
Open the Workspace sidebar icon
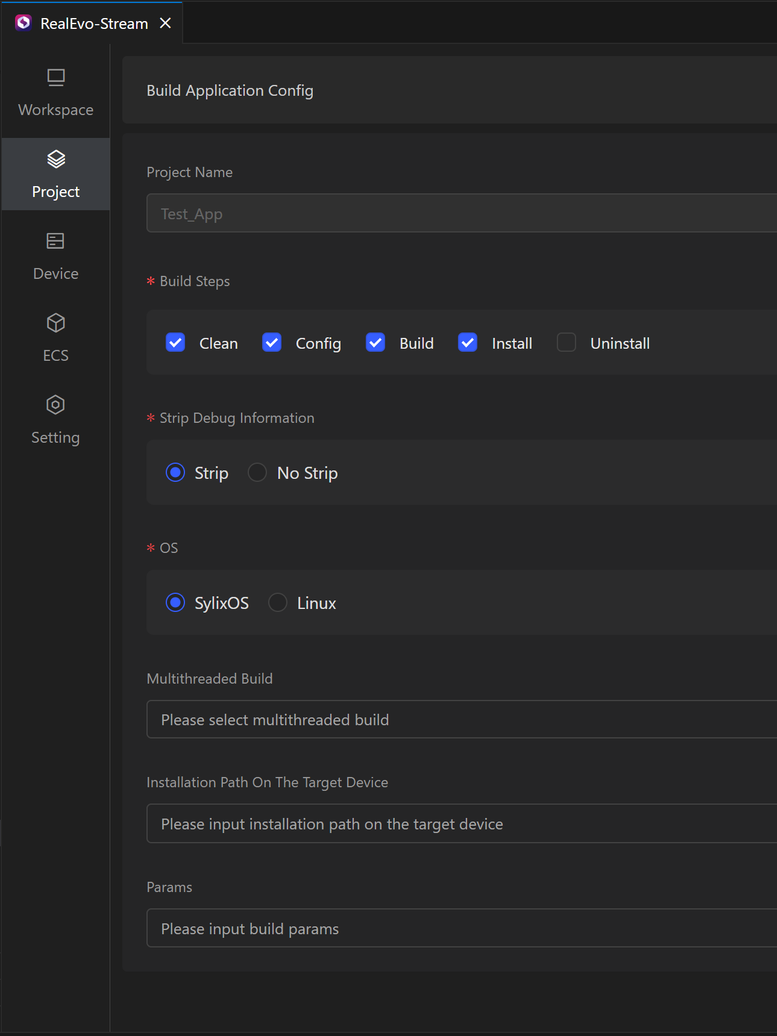pyautogui.click(x=56, y=78)
